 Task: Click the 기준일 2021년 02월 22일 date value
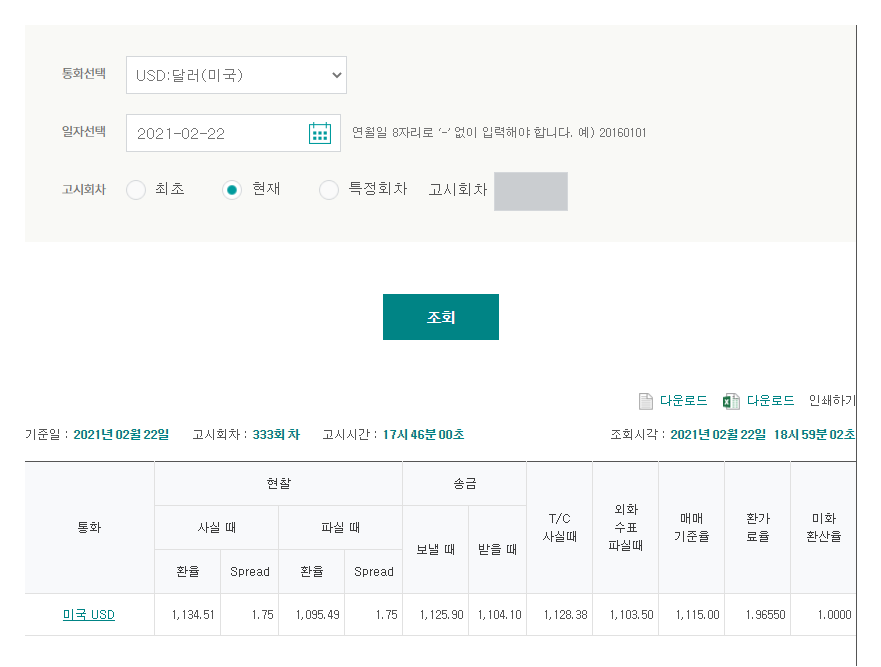point(121,434)
